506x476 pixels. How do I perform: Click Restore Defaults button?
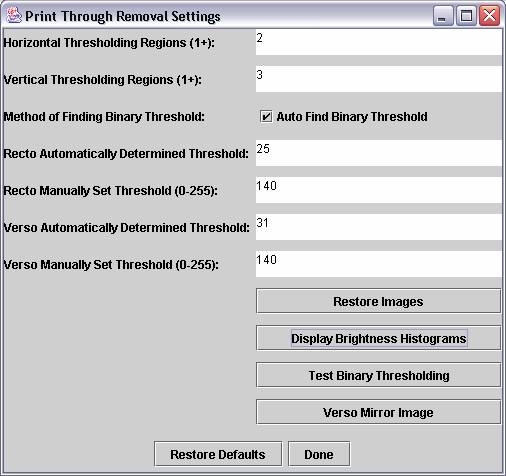pos(218,454)
